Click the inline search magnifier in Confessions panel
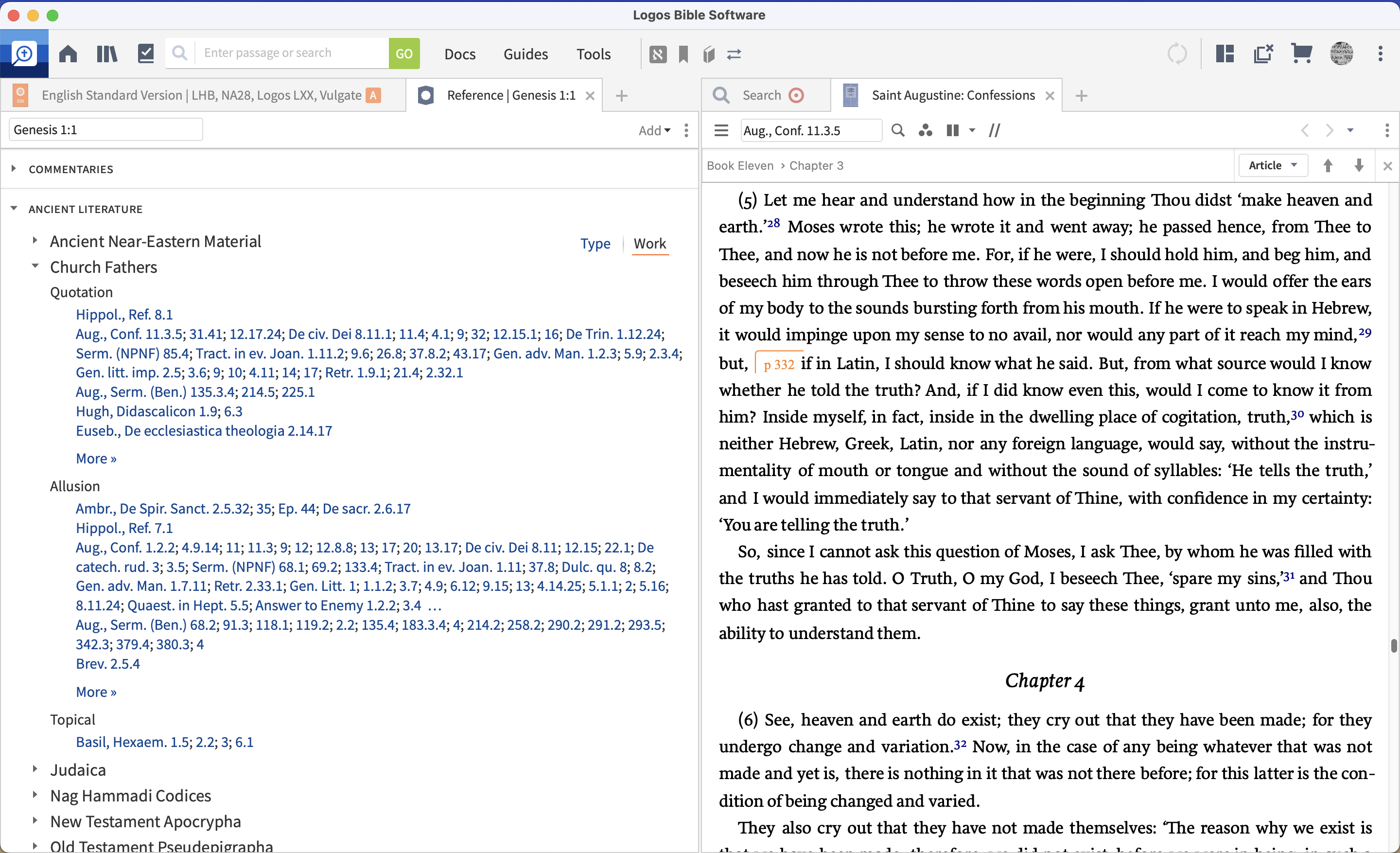 [x=898, y=131]
